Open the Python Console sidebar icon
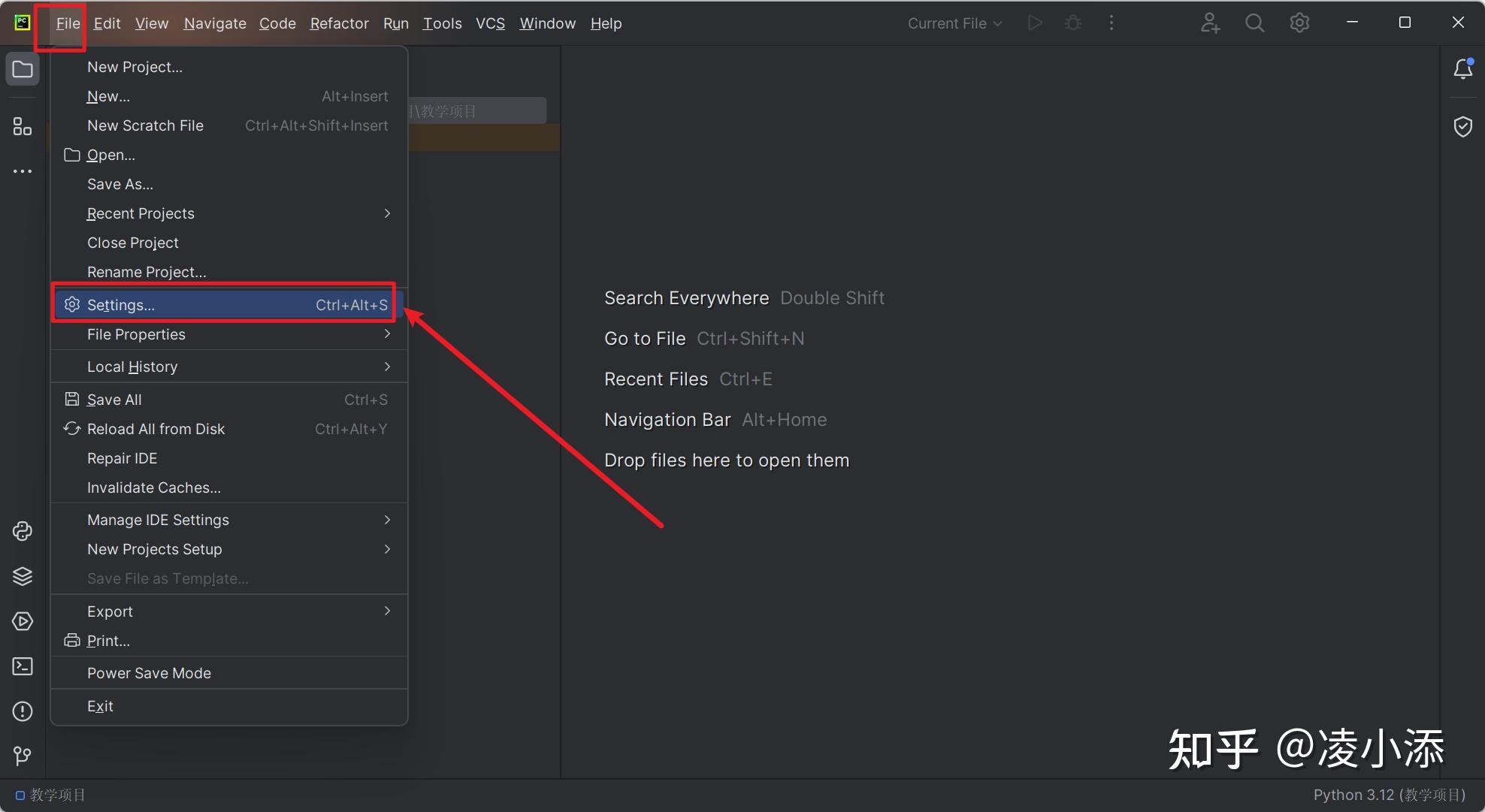 coord(23,531)
